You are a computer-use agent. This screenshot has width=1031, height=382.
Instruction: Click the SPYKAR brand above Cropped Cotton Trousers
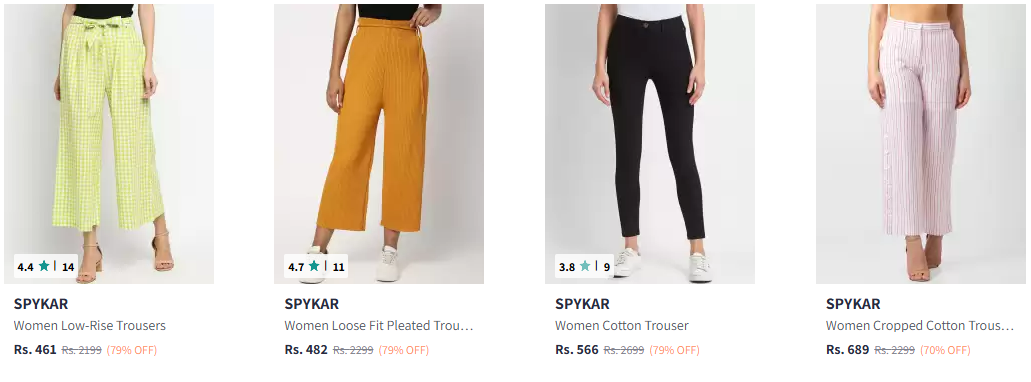853,304
